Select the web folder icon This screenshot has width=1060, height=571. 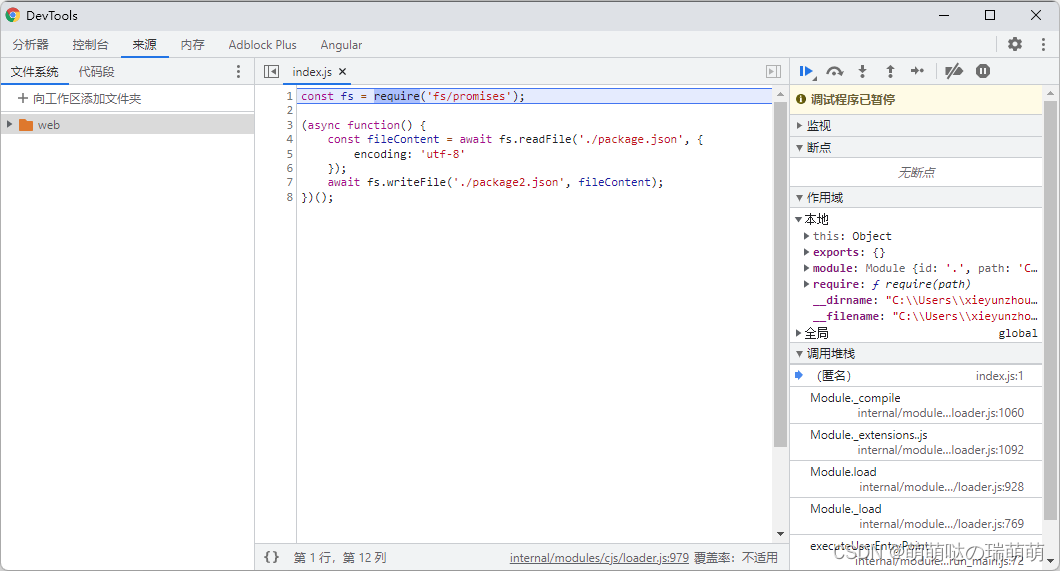pyautogui.click(x=26, y=125)
